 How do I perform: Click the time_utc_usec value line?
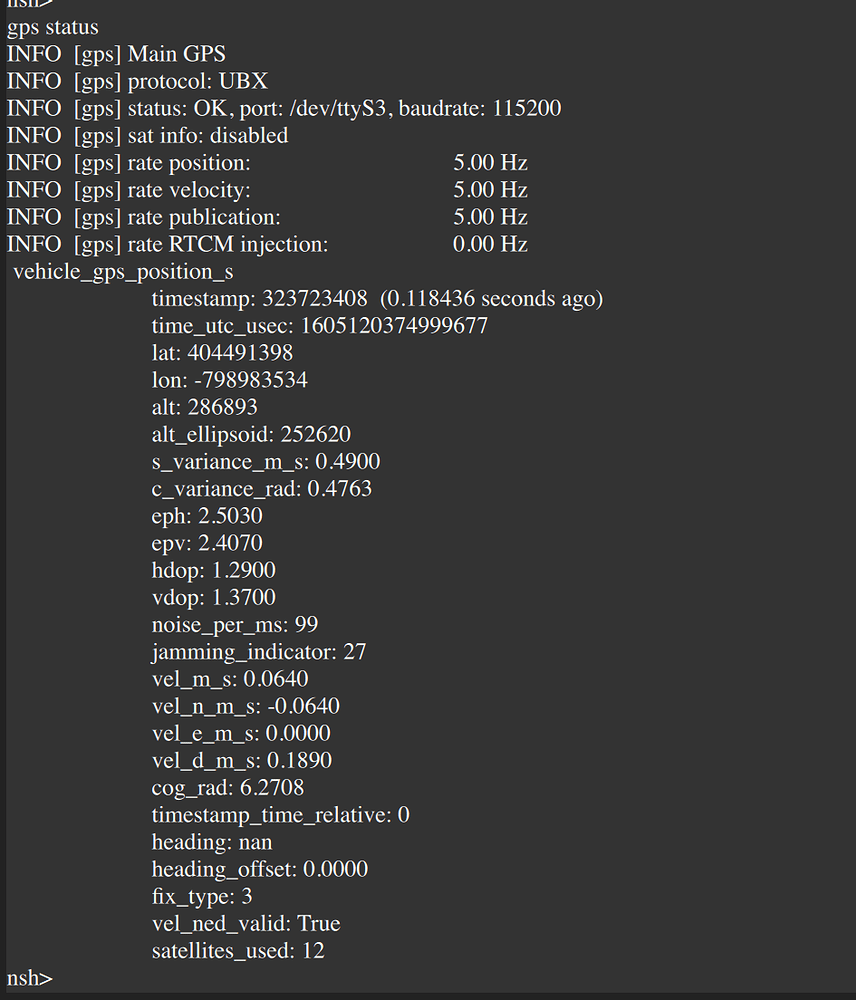(x=320, y=327)
